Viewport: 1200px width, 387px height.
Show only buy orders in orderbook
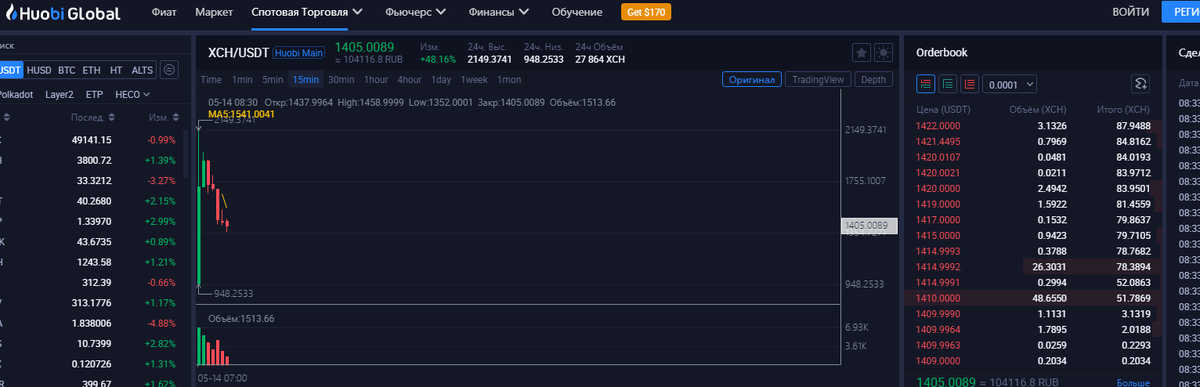pyautogui.click(x=947, y=84)
